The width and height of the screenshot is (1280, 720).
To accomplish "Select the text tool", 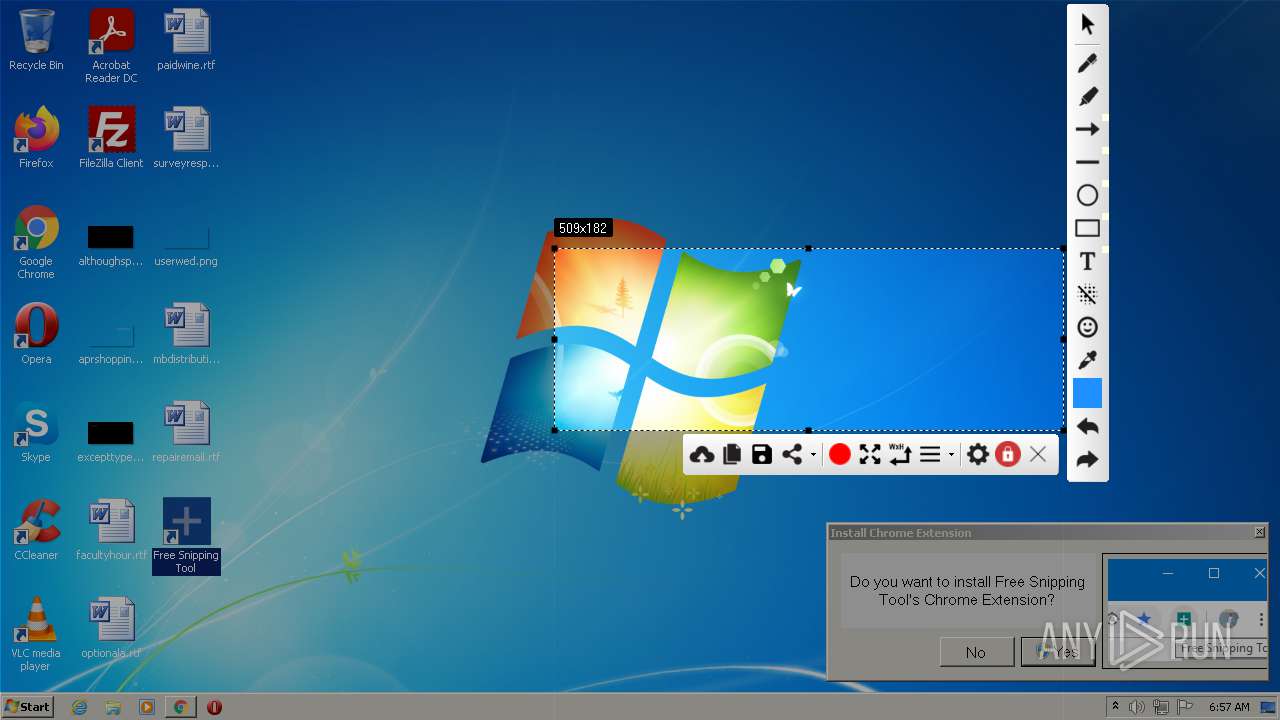I will [1087, 261].
